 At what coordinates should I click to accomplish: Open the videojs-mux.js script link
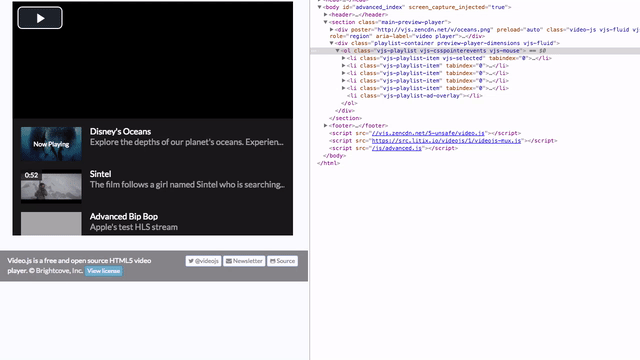click(x=446, y=140)
